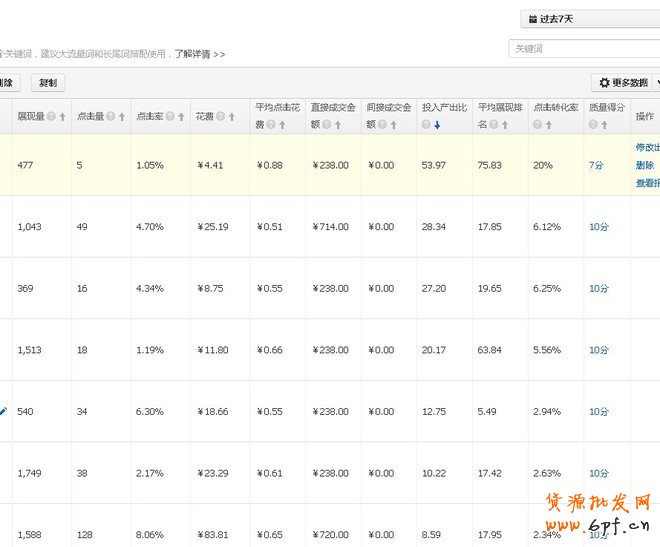The width and height of the screenshot is (660, 547).
Task: Sort by 点击率 using its arrow icon
Action: [182, 117]
